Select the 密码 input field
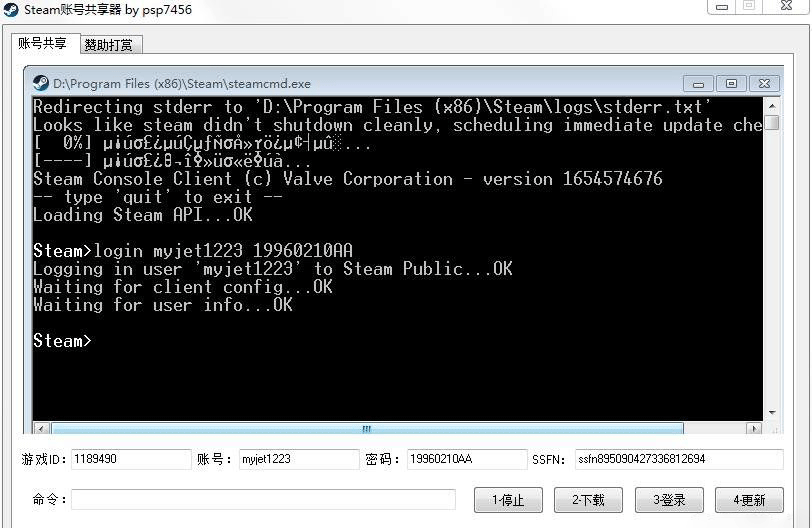 click(466, 459)
